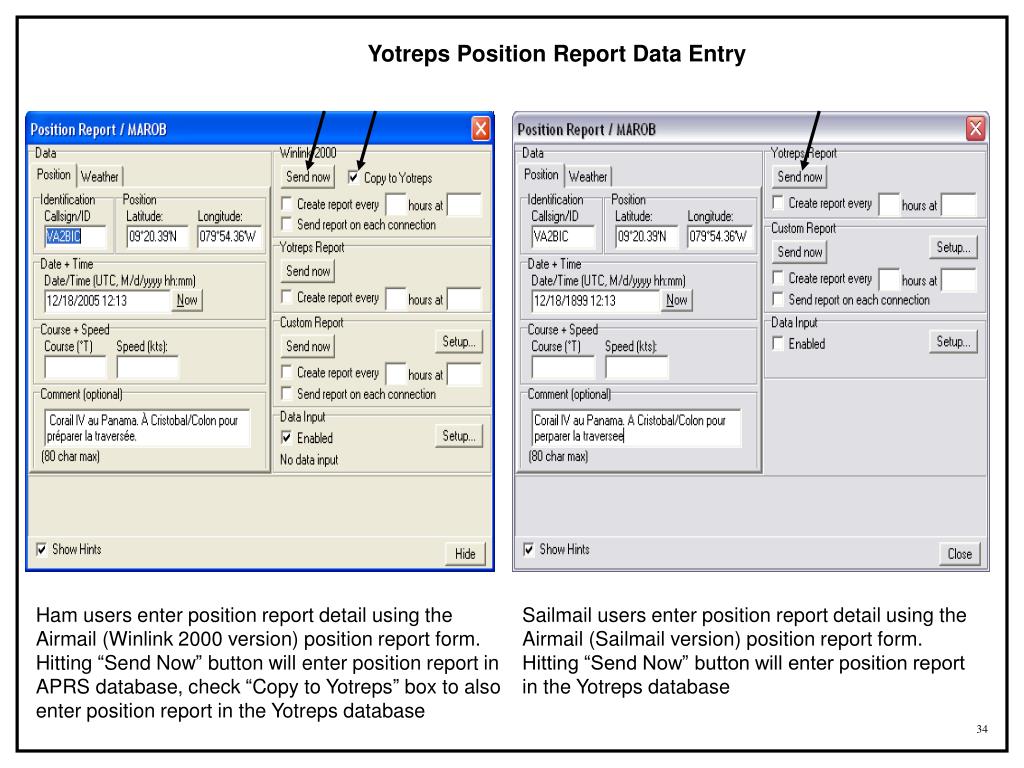Enable Yotreps Create report every in right window
1024x768 pixels.
point(778,203)
